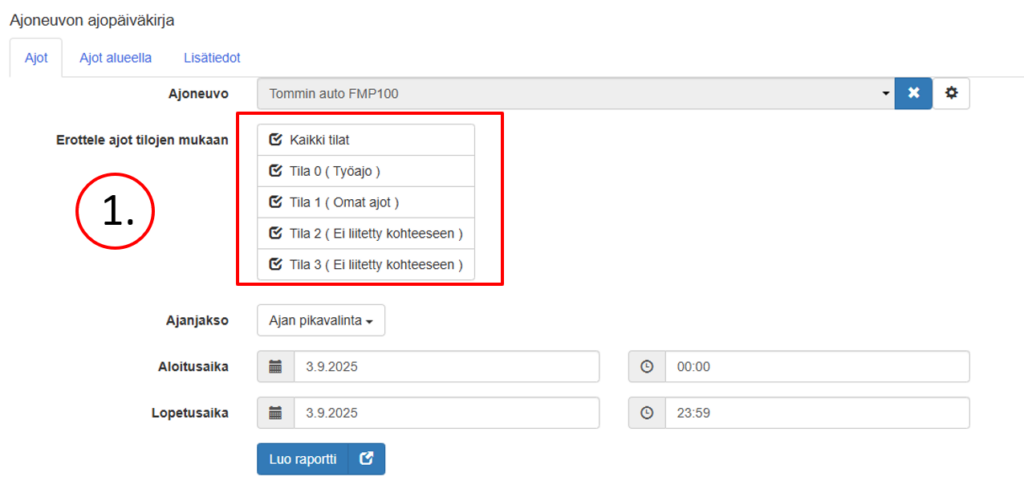The width and height of the screenshot is (1024, 493).
Task: Click the clock icon beside 00:00
Action: (x=647, y=367)
